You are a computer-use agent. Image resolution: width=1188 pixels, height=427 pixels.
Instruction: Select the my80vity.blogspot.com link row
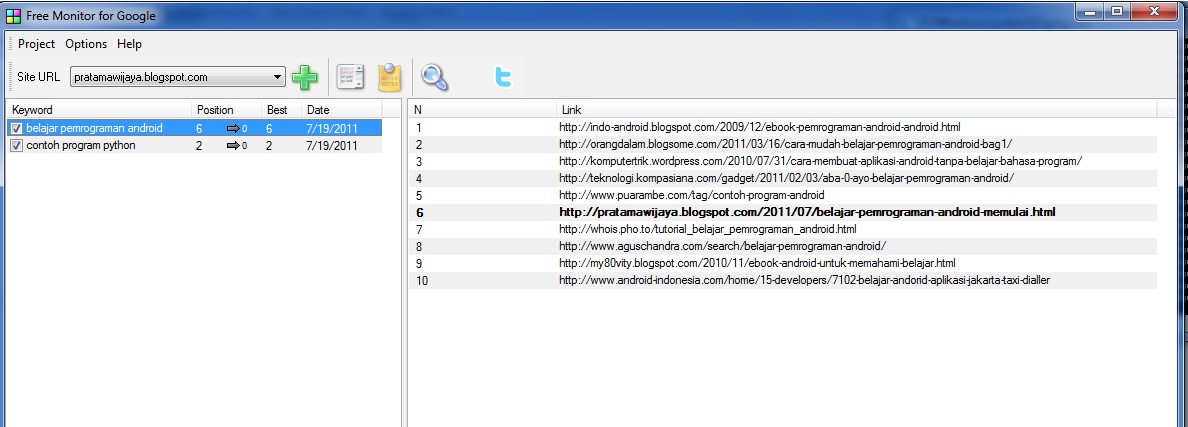(783, 263)
